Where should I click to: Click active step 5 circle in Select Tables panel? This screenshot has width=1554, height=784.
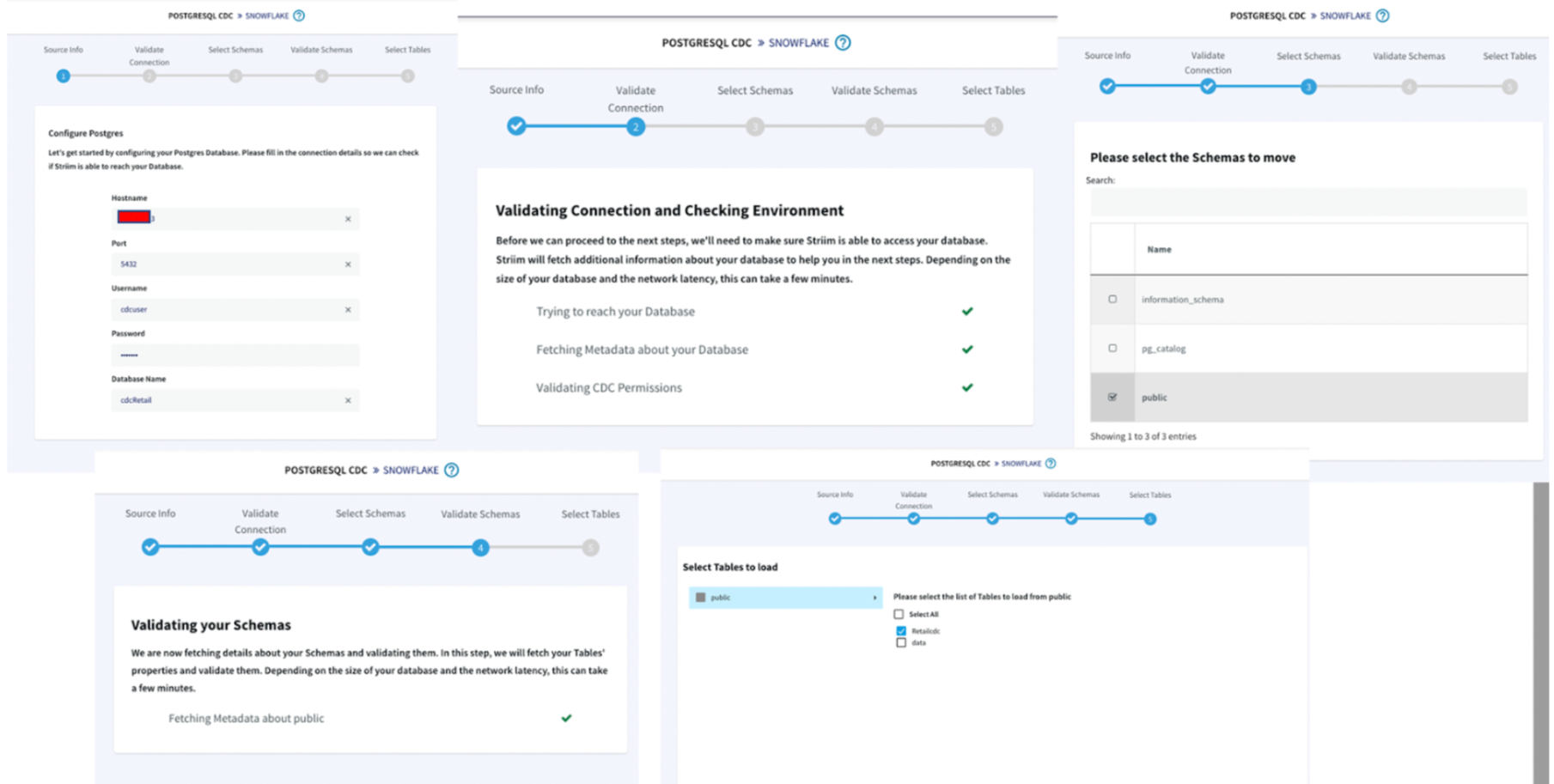click(1150, 519)
